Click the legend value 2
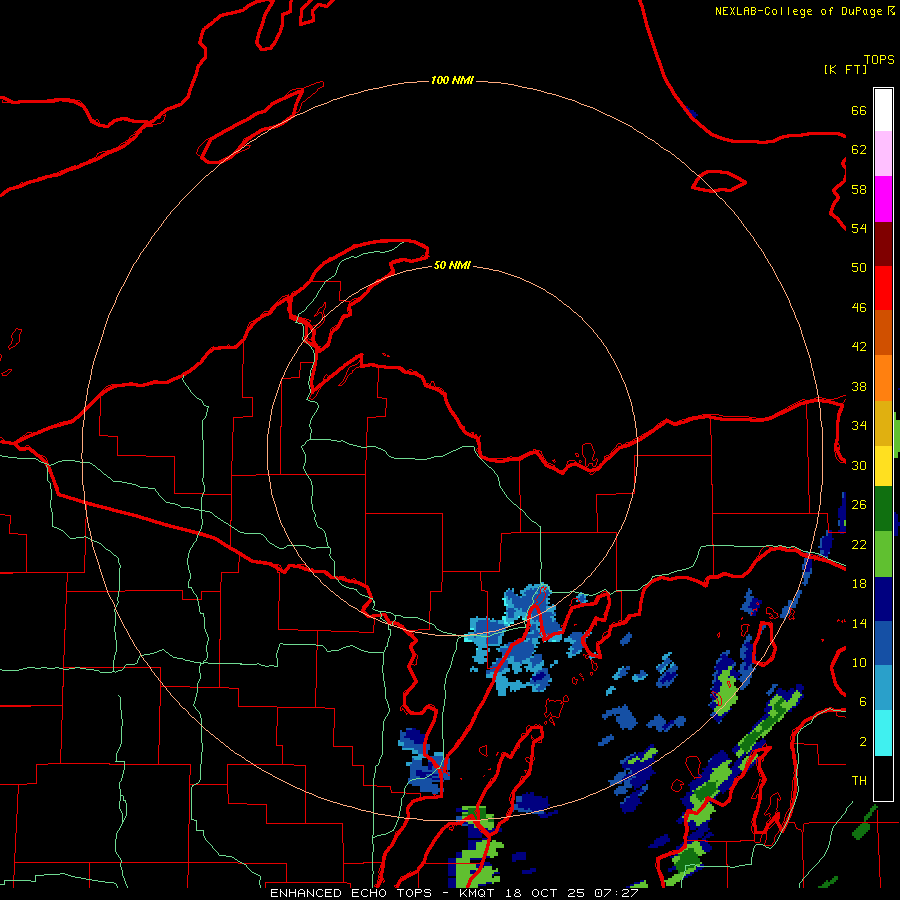This screenshot has height=900, width=900. pyautogui.click(x=863, y=741)
